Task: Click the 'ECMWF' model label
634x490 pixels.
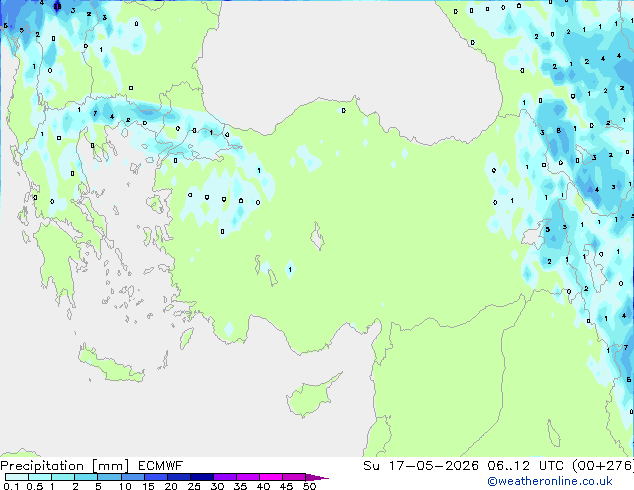Action: tap(161, 466)
